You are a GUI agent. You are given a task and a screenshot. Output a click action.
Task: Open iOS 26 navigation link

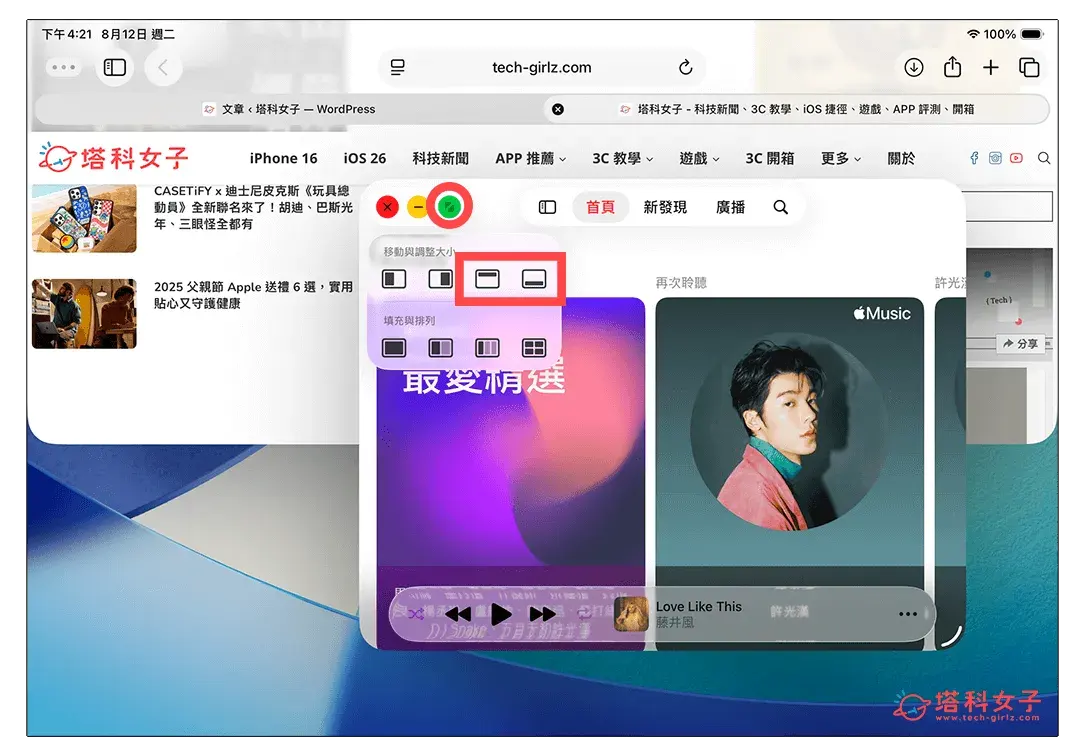364,158
